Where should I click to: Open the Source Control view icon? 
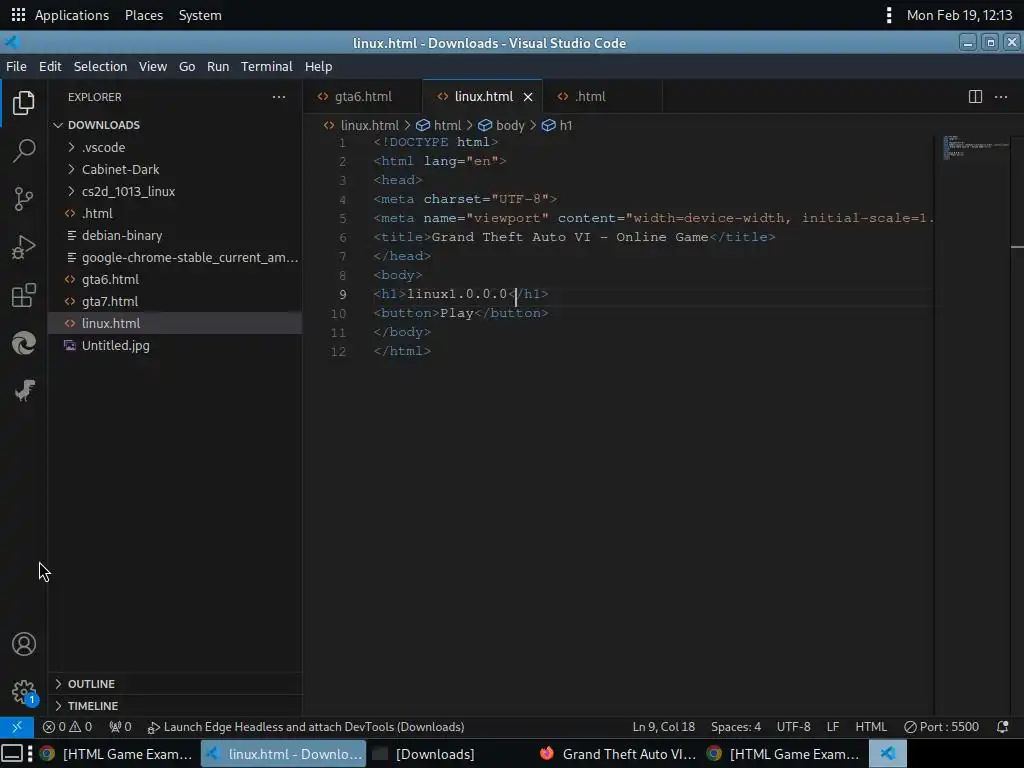[x=24, y=199]
